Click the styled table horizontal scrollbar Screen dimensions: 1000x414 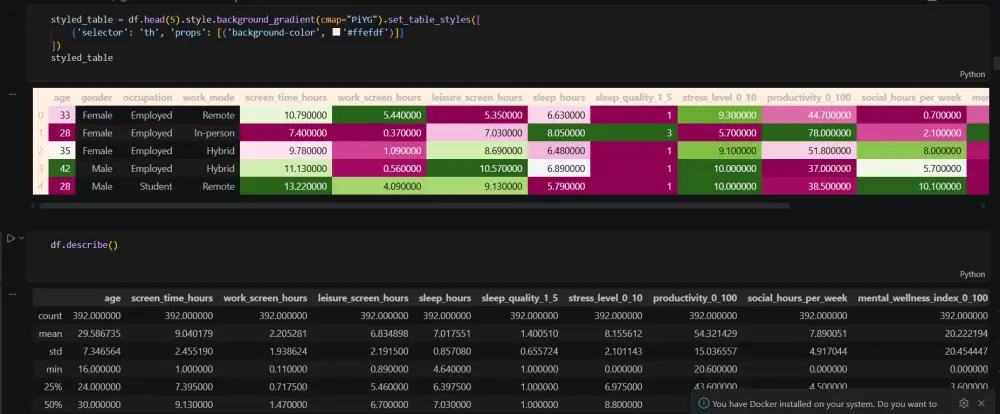(x=415, y=206)
